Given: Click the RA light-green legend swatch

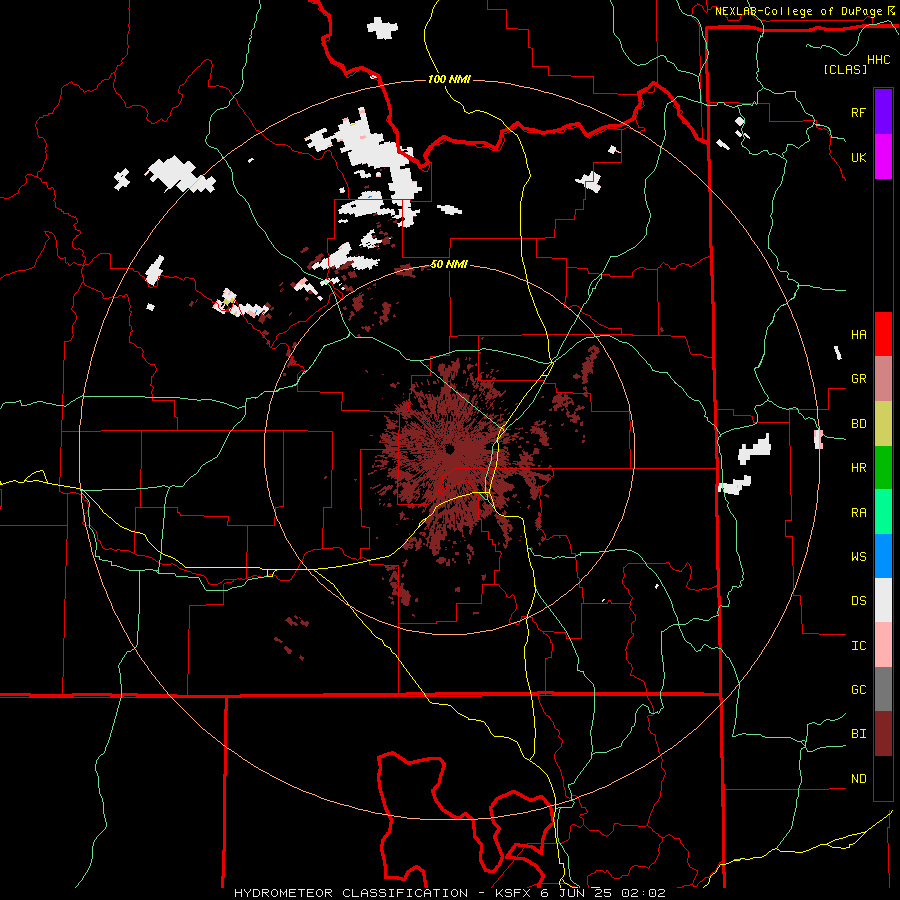Looking at the screenshot, I should tap(883, 512).
